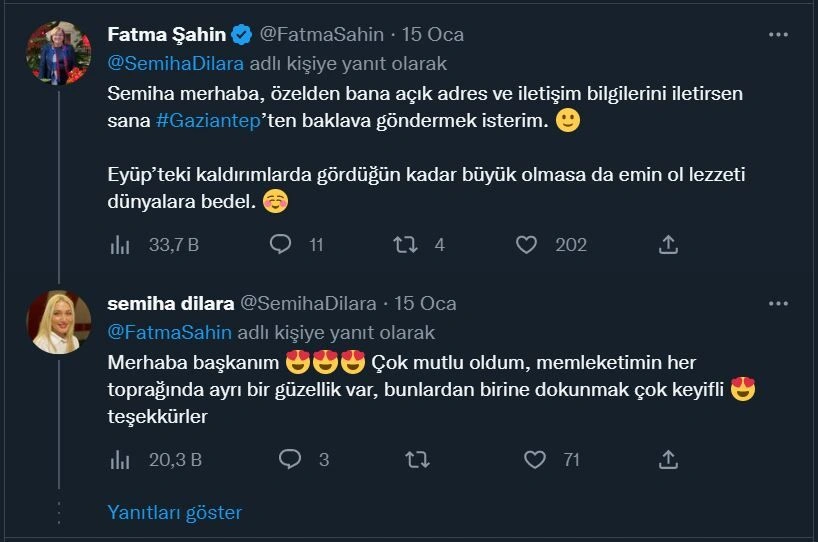Open the 15 Oca timestamp on first tweet
The image size is (818, 542).
pyautogui.click(x=433, y=34)
